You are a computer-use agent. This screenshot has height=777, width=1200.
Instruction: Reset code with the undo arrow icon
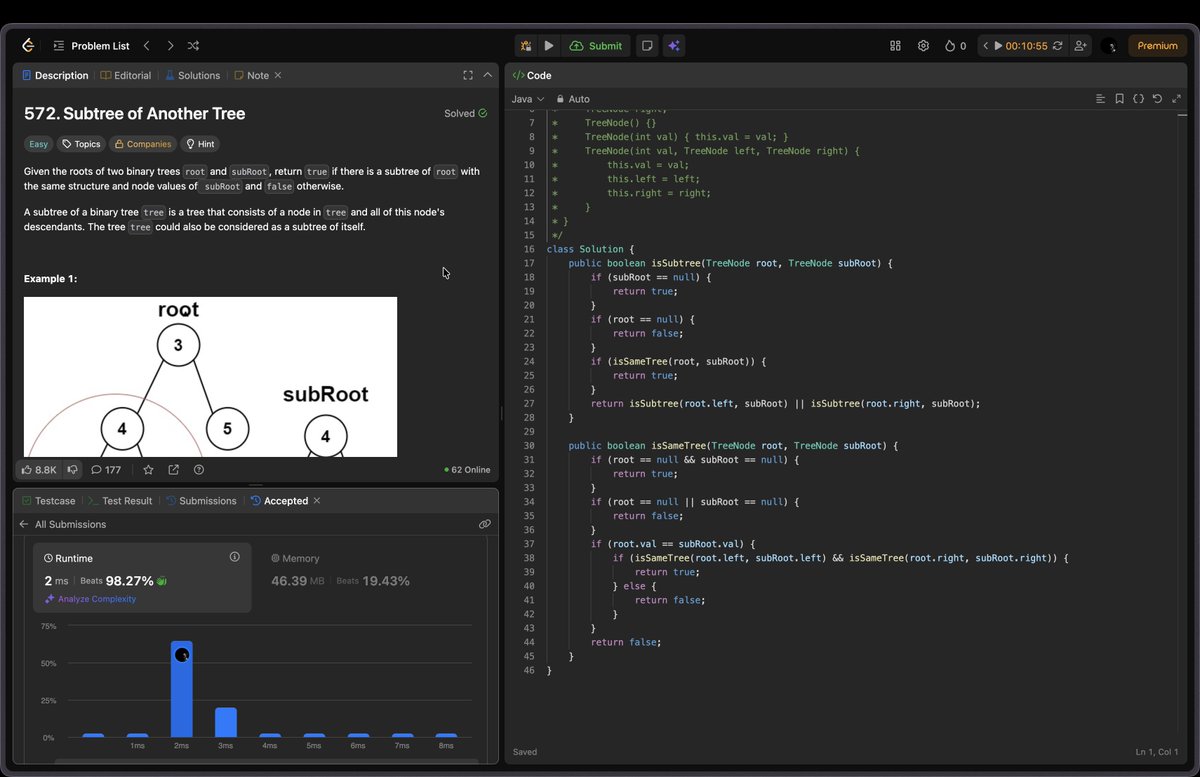[1157, 99]
